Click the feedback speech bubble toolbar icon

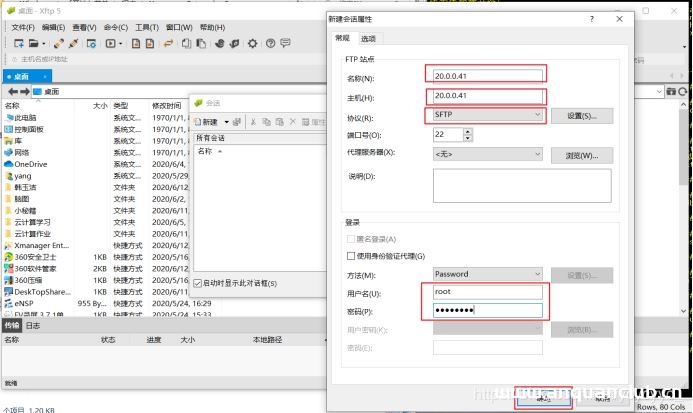(283, 43)
